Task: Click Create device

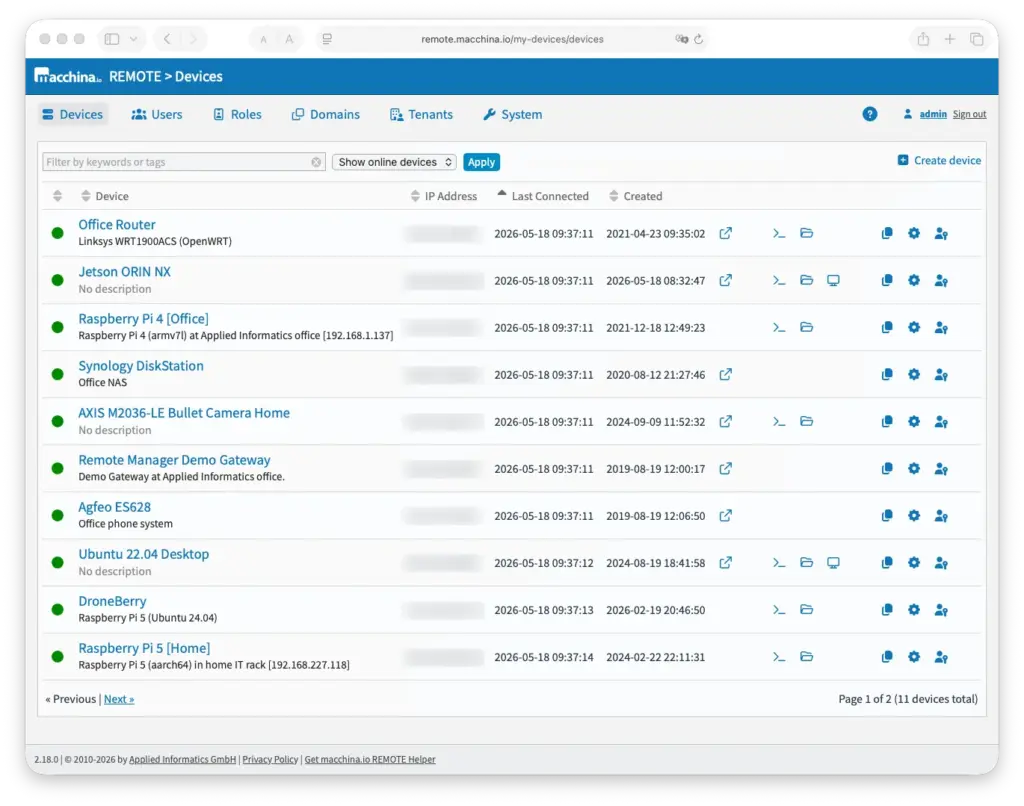Action: [939, 160]
